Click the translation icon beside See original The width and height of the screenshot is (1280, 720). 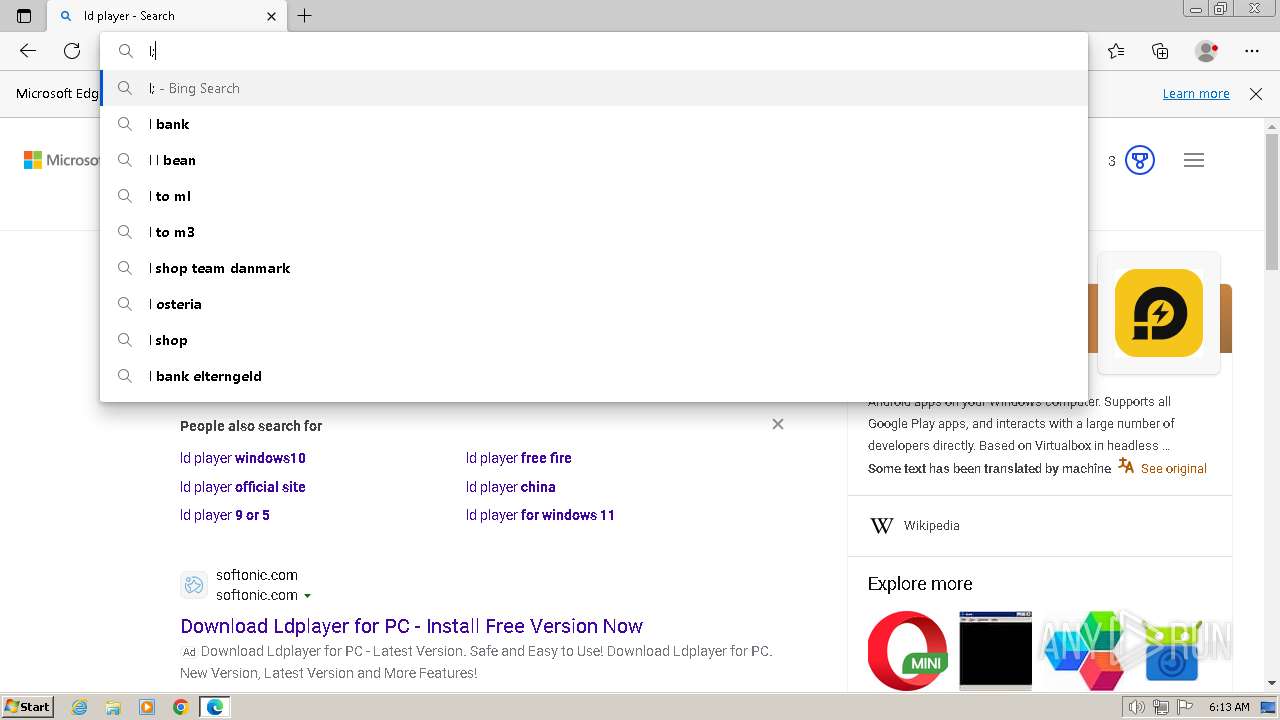(x=1126, y=466)
